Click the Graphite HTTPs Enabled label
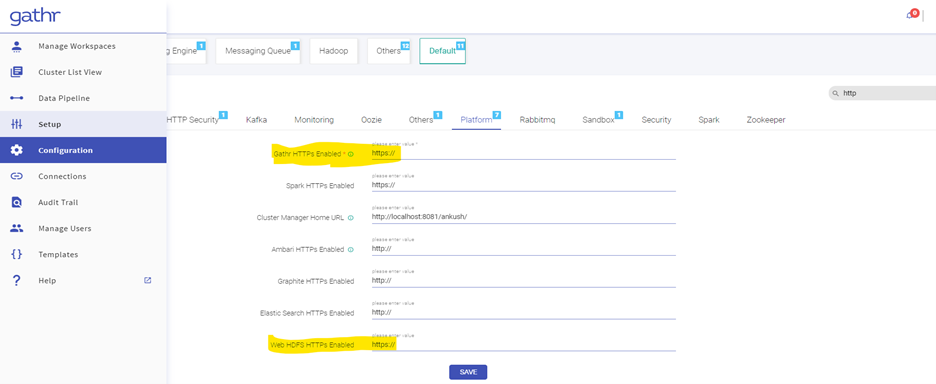 click(316, 281)
